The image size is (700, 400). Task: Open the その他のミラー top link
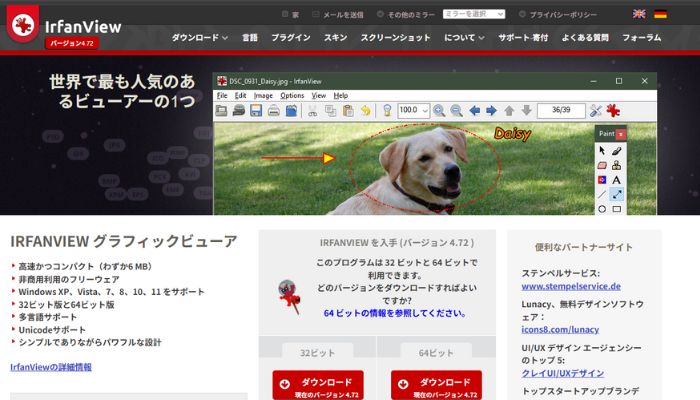(x=411, y=15)
